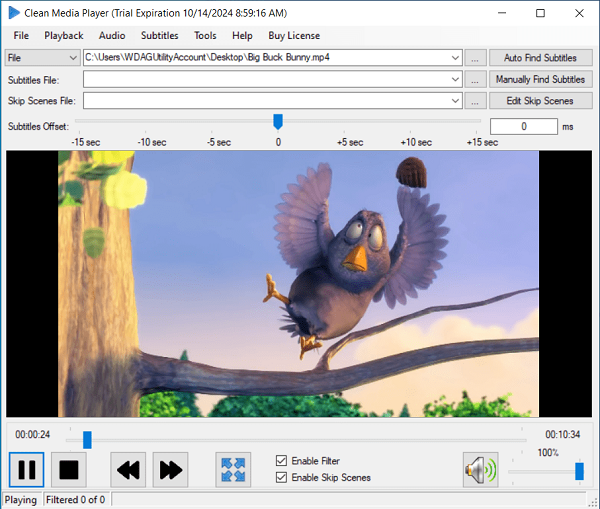This screenshot has height=509, width=600.
Task: Uncheck Enable Filter checkbox
Action: coord(281,460)
